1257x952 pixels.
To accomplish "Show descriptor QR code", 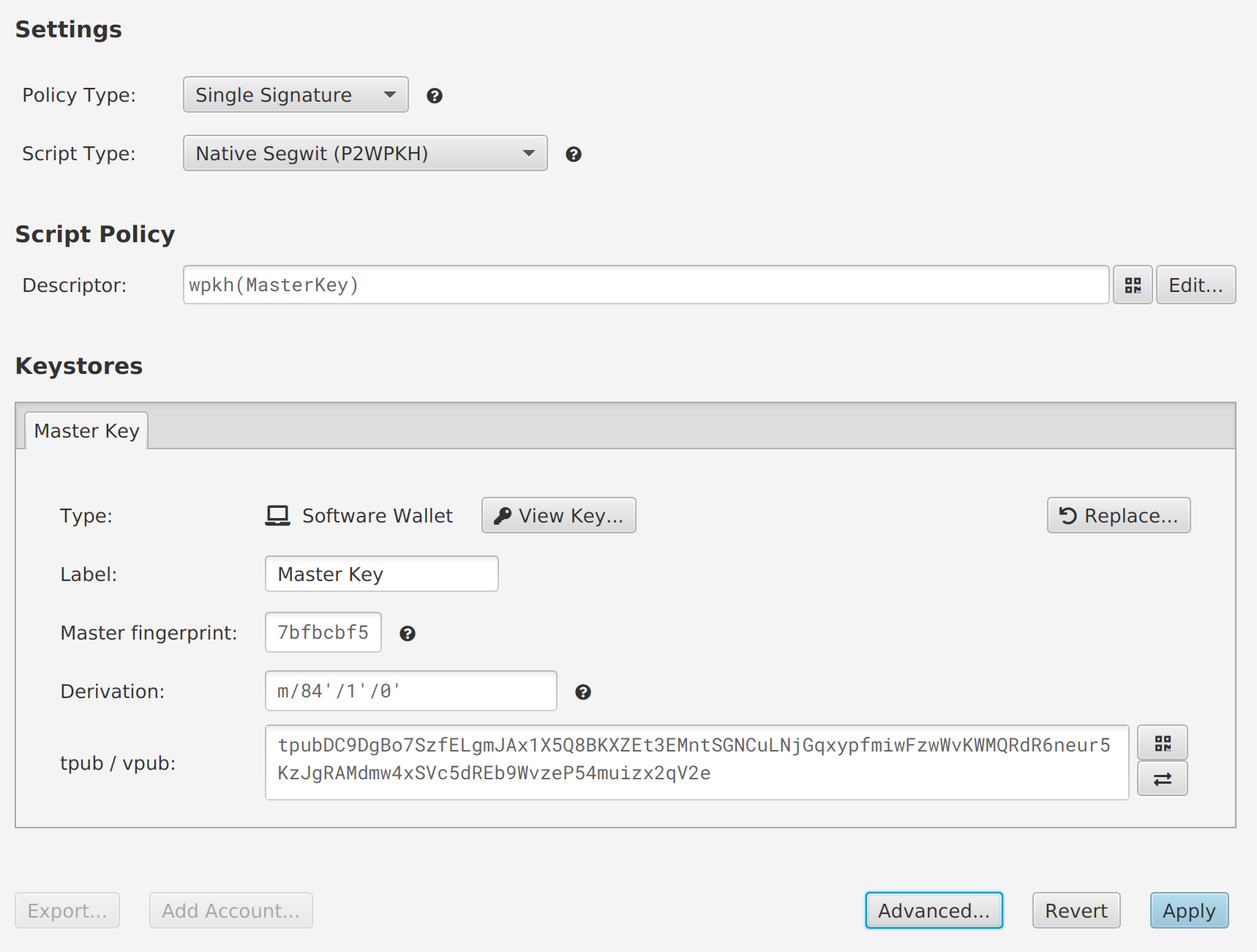I will tap(1132, 285).
